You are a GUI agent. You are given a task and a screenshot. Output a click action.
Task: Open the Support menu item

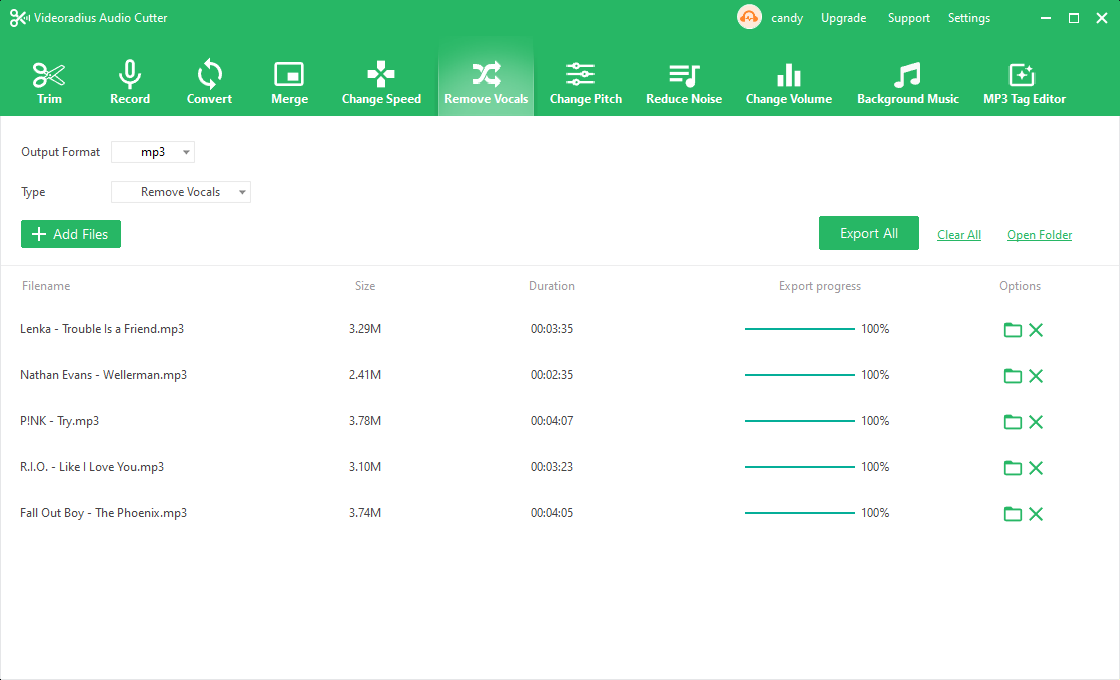click(x=909, y=18)
